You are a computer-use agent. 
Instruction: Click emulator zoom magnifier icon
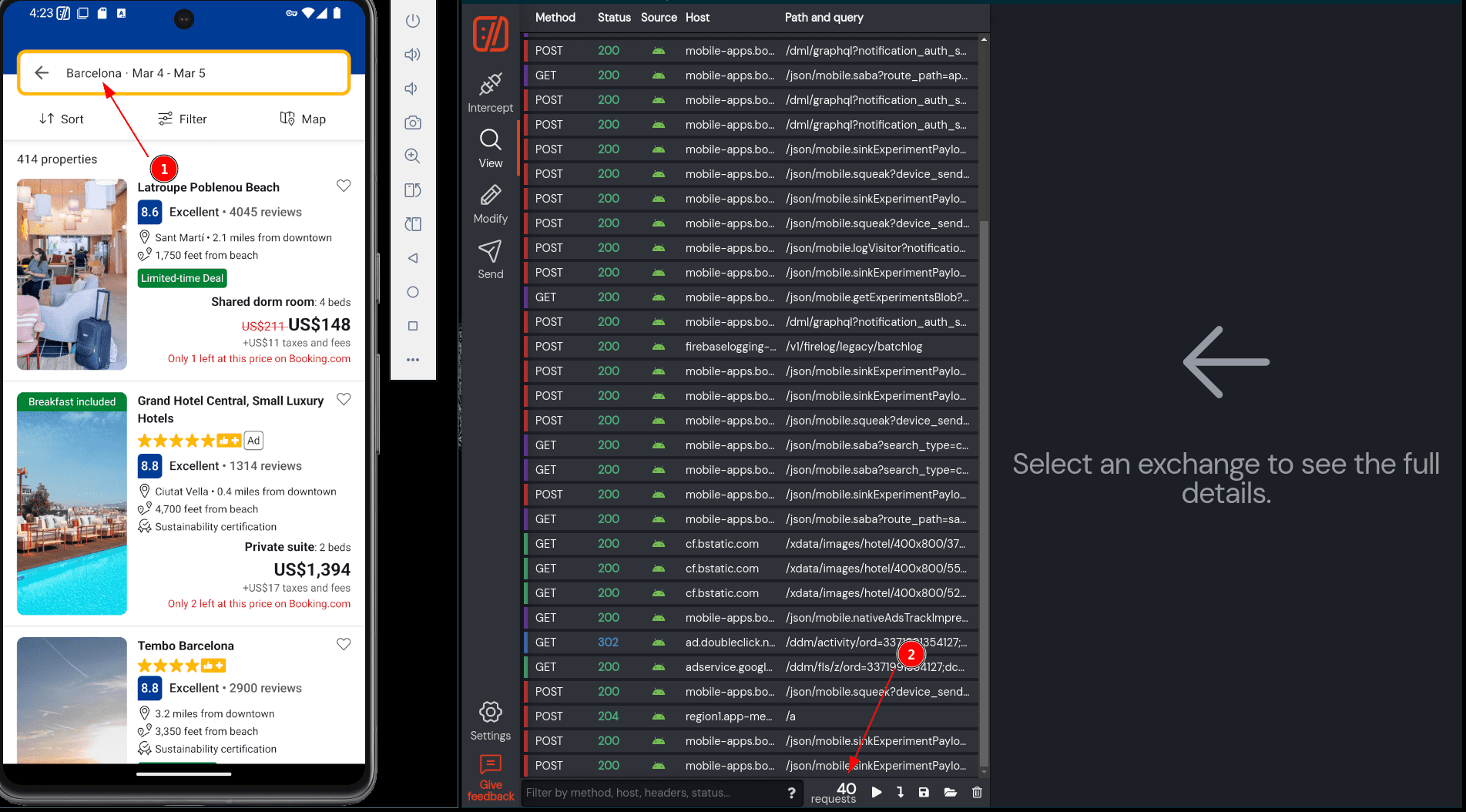[413, 156]
